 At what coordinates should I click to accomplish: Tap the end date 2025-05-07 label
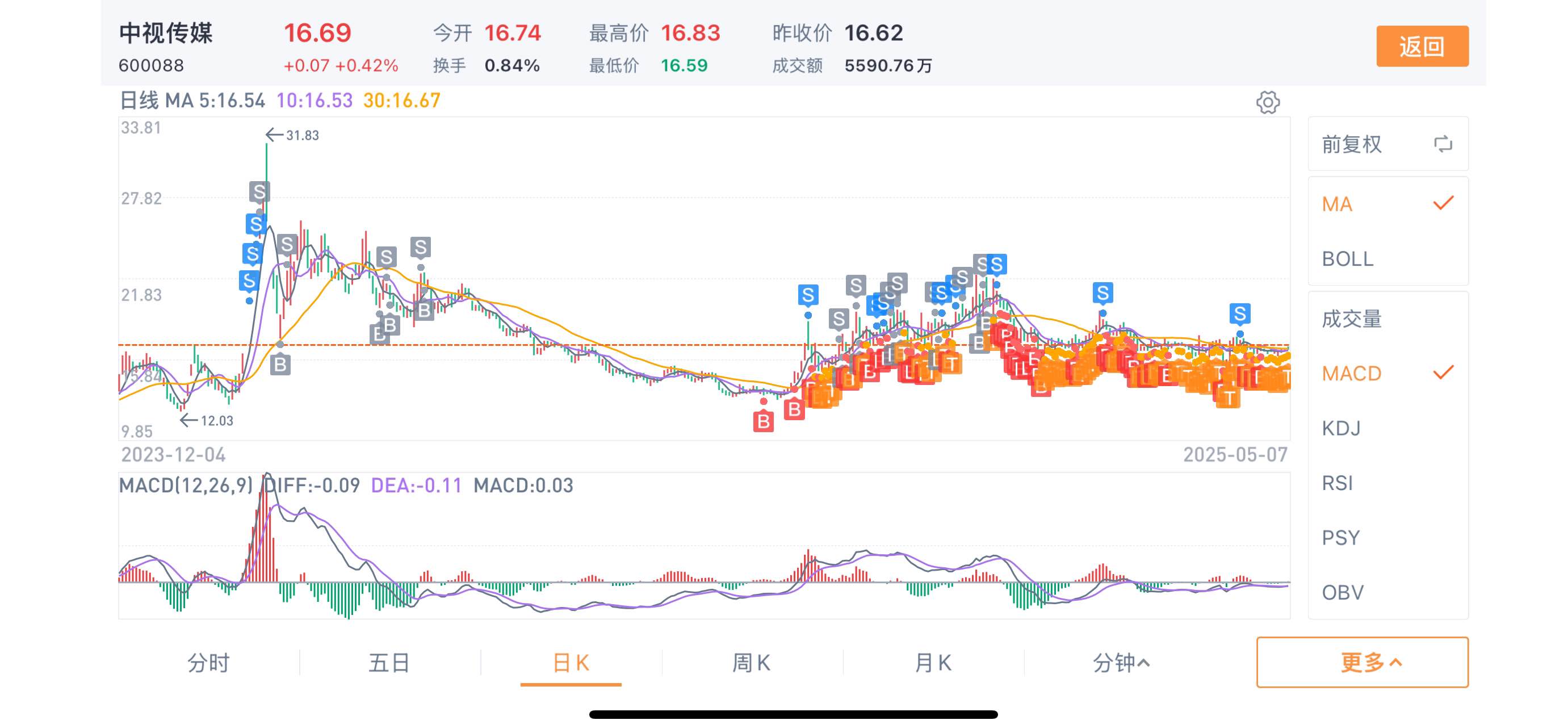coord(1235,455)
